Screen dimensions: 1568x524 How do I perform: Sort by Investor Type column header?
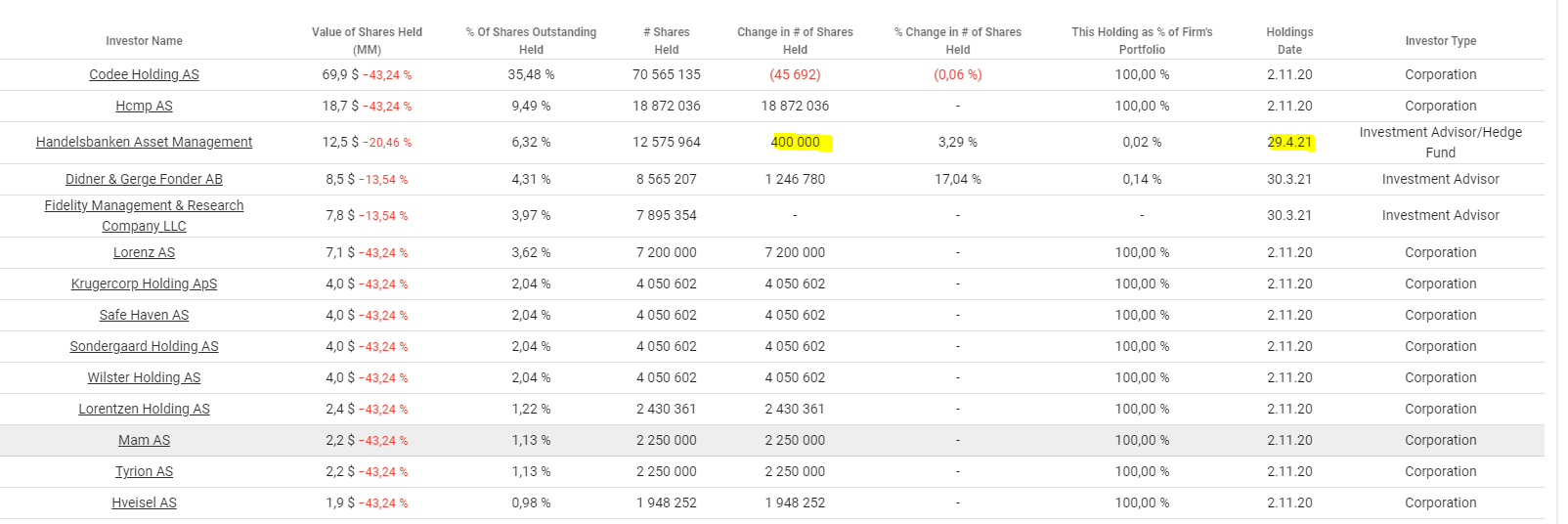(x=1440, y=41)
